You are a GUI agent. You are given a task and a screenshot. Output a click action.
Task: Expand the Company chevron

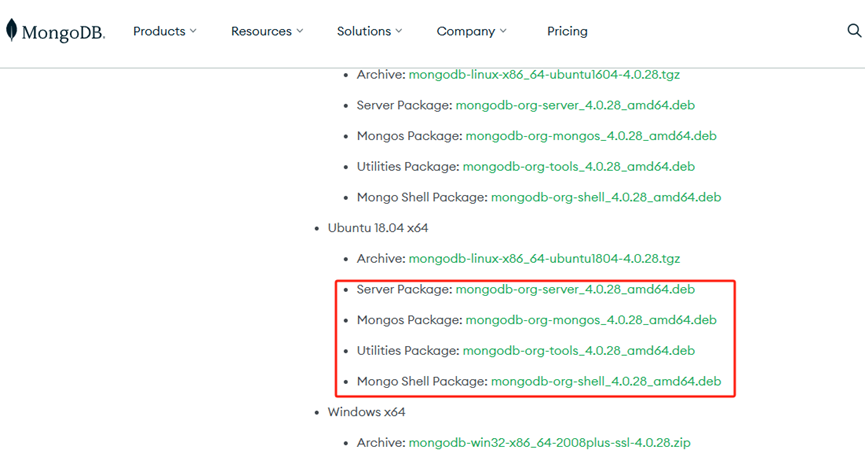coord(503,31)
